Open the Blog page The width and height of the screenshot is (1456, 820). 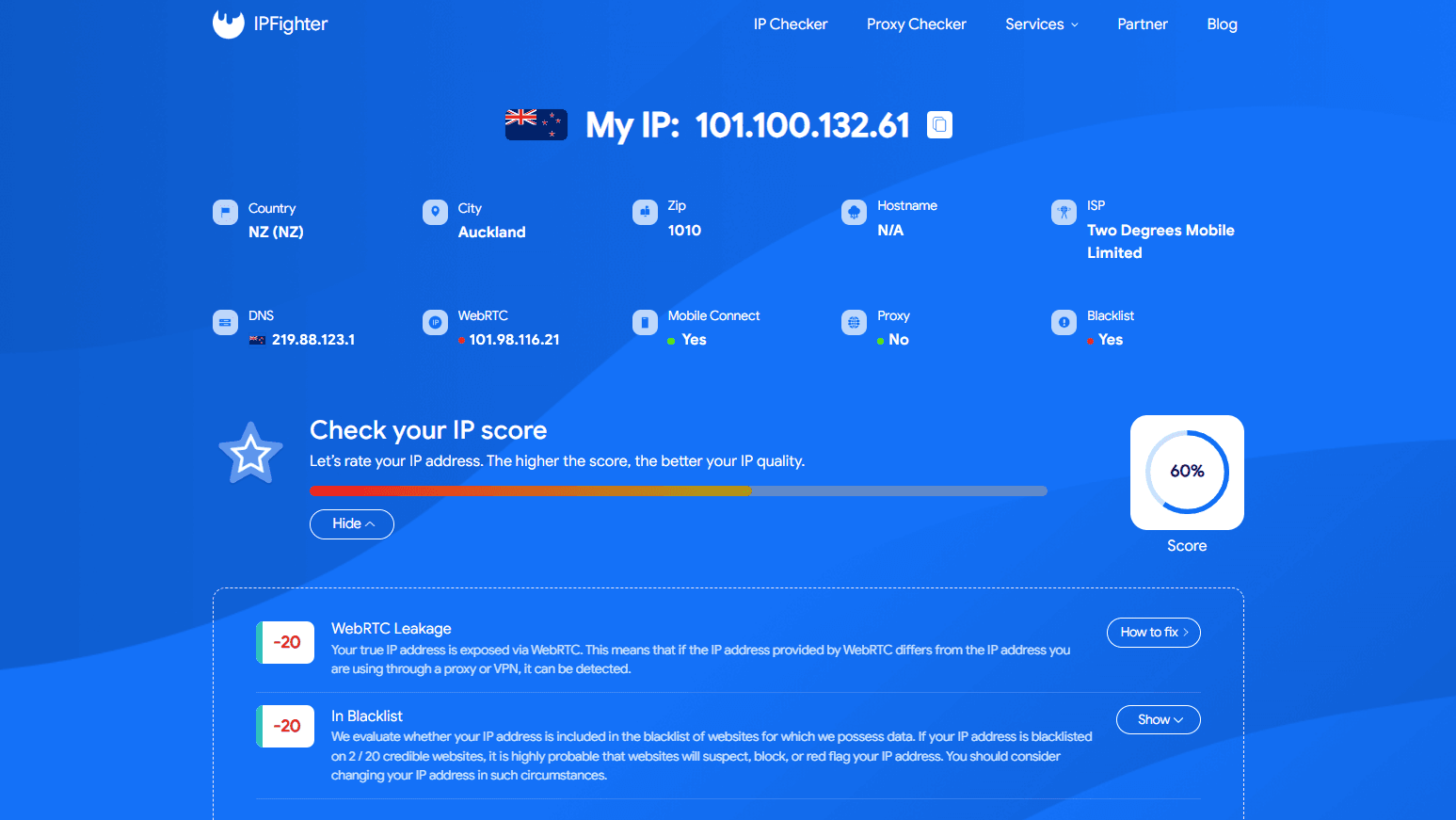point(1222,24)
